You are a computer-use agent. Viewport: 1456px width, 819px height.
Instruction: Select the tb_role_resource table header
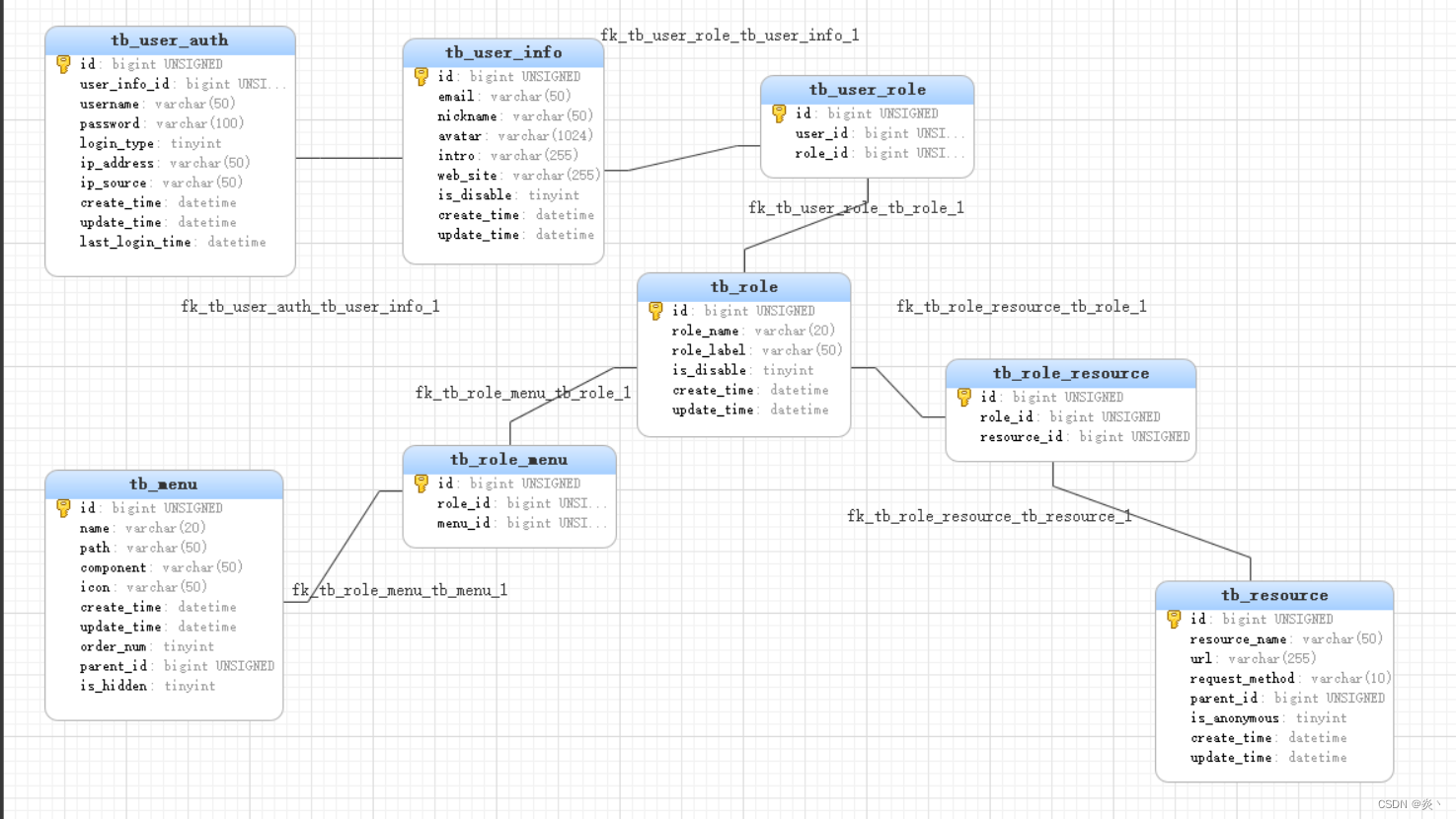point(1071,374)
